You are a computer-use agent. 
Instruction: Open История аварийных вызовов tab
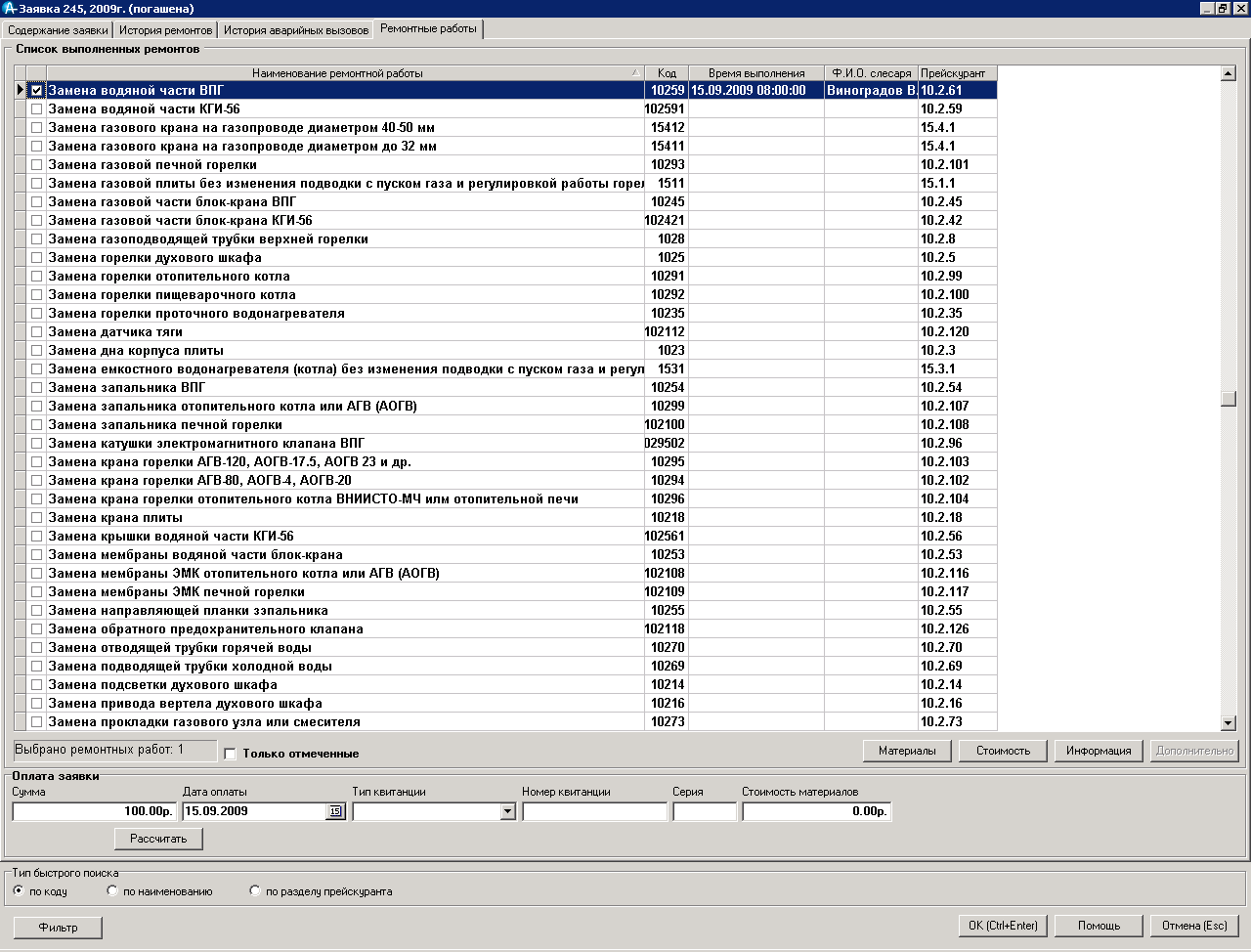coord(296,30)
